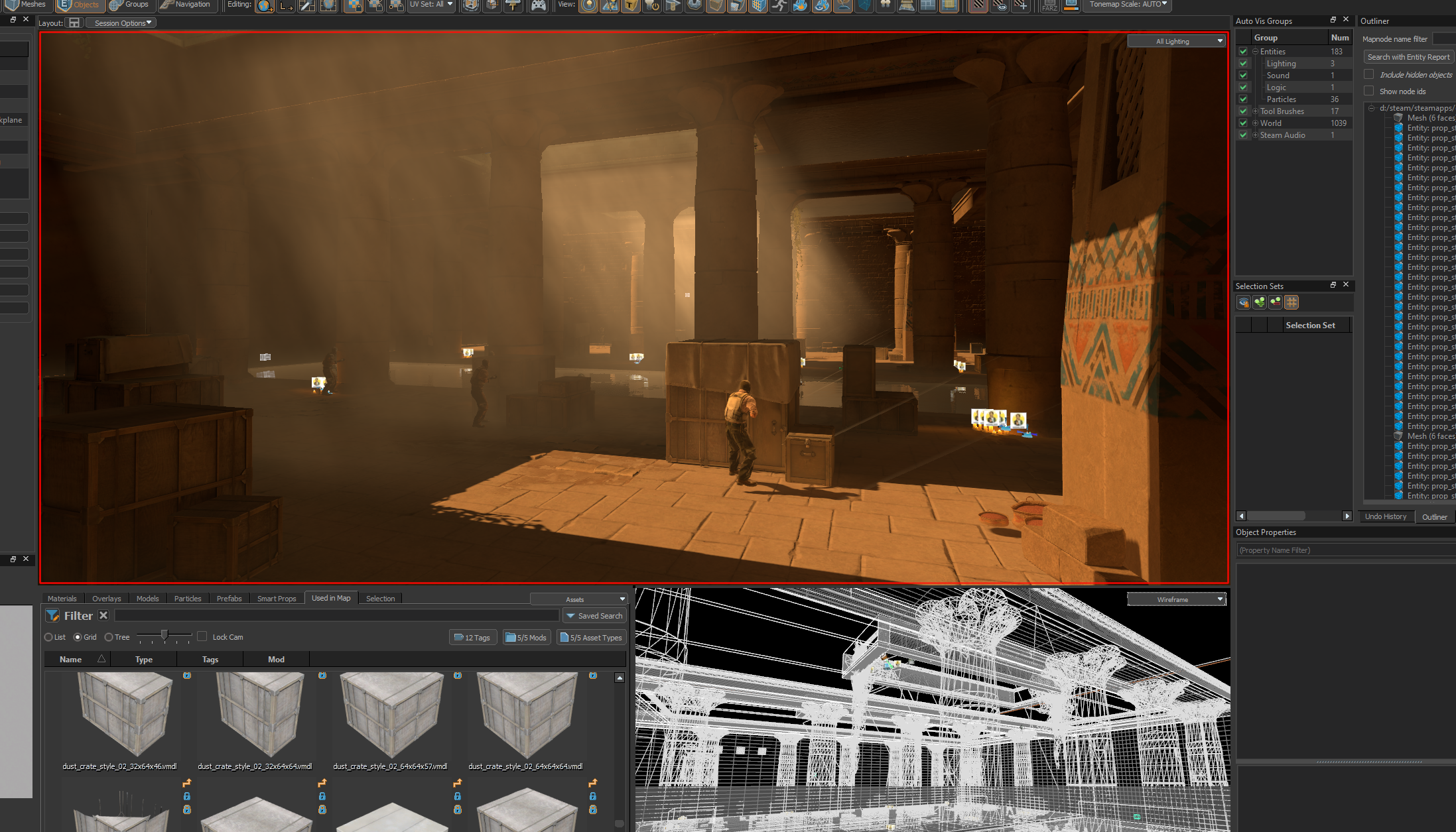Image resolution: width=1456 pixels, height=832 pixels.
Task: Click the funnel Filter icon in asset browser
Action: 52,616
